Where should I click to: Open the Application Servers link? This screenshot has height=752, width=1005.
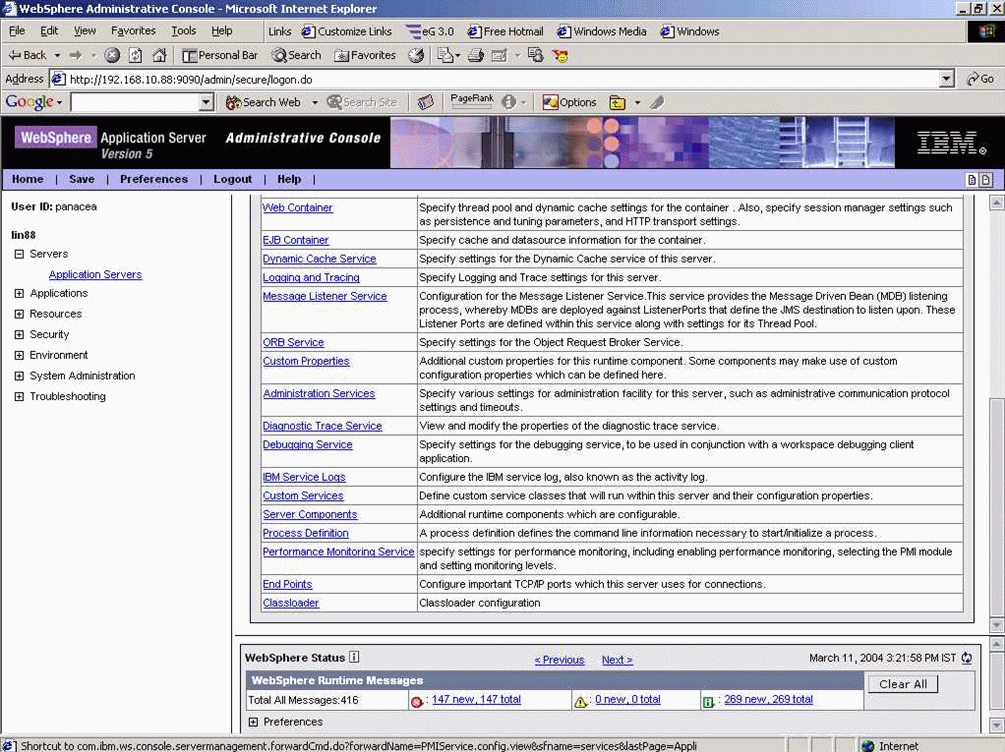pos(96,274)
